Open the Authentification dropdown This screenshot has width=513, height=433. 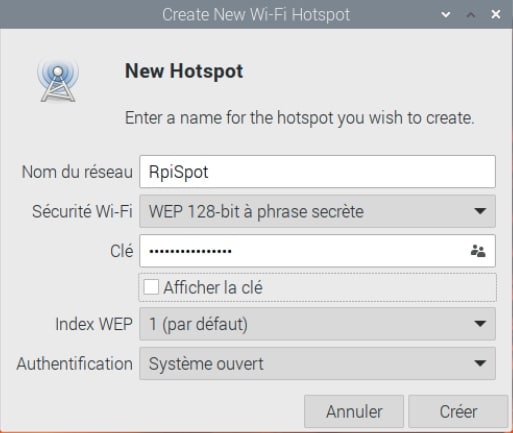tap(317, 363)
